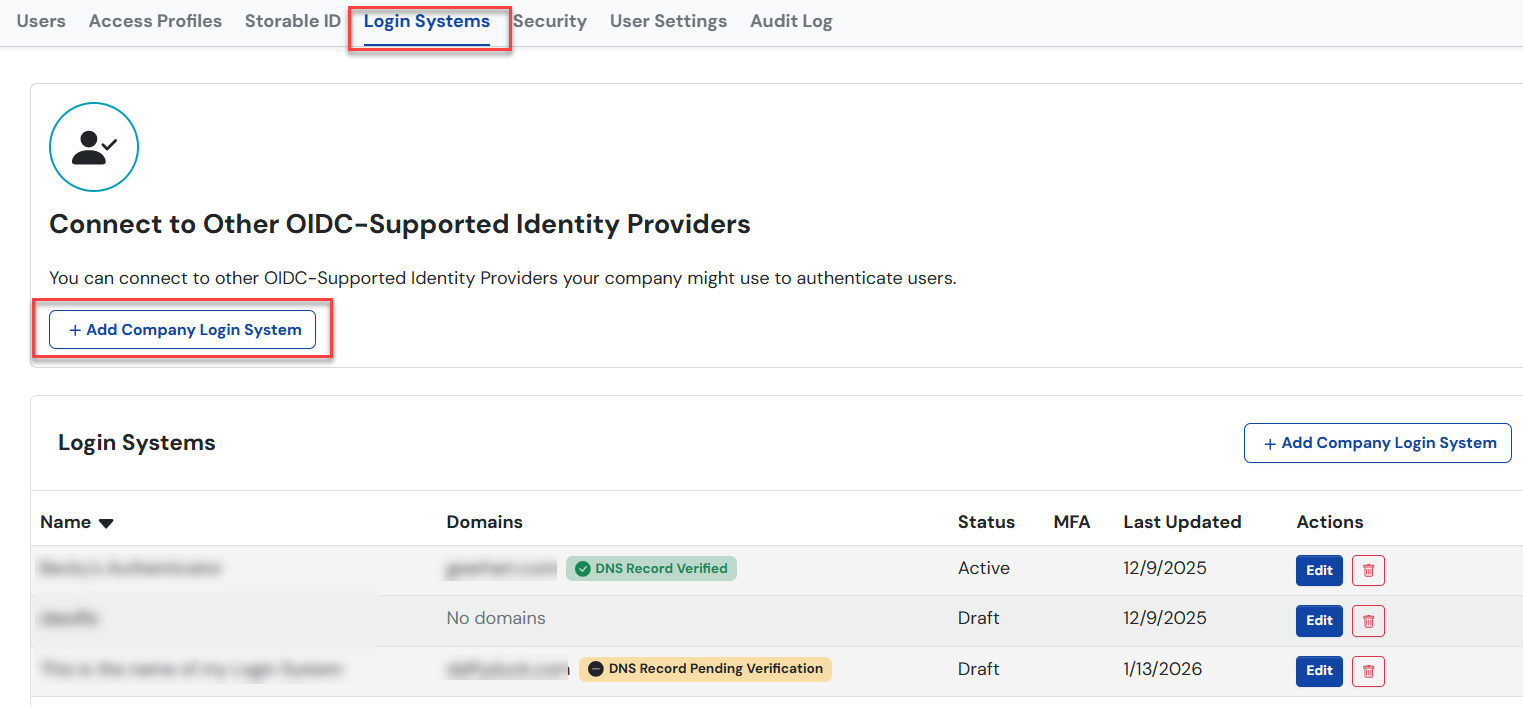The height and width of the screenshot is (707, 1523).
Task: Select the Login Systems tab
Action: point(427,21)
